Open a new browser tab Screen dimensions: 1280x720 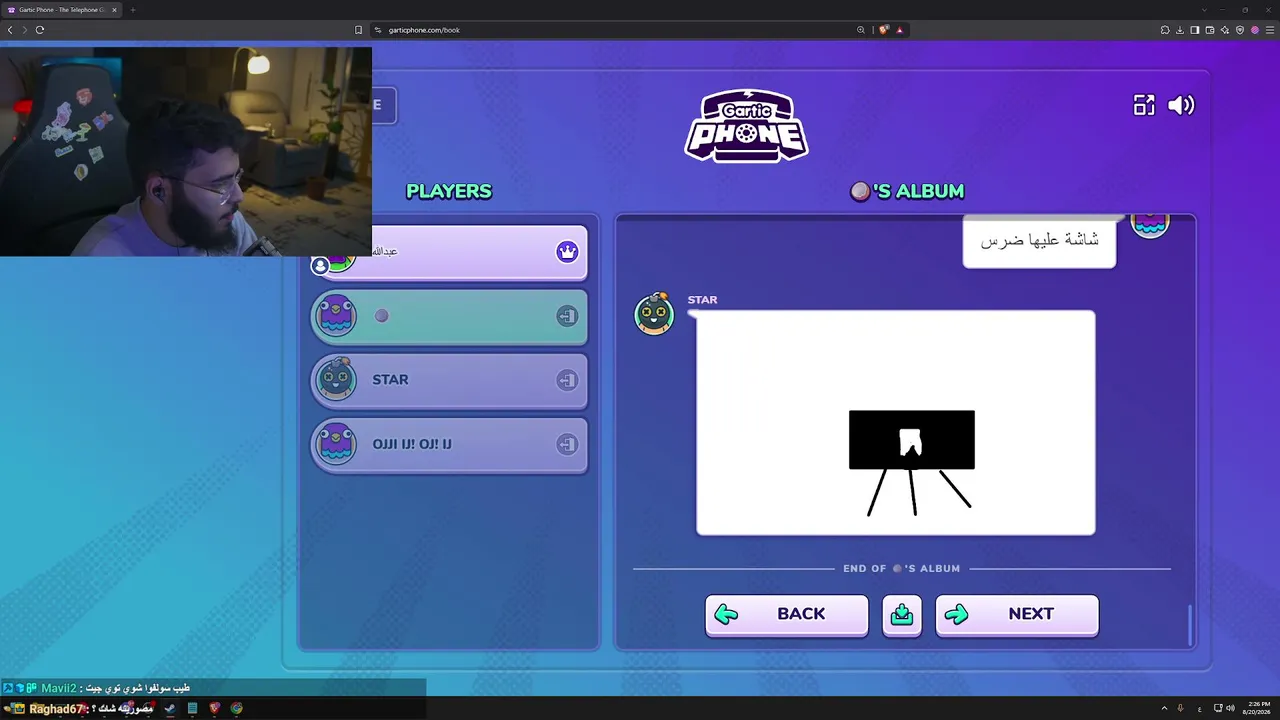point(132,10)
